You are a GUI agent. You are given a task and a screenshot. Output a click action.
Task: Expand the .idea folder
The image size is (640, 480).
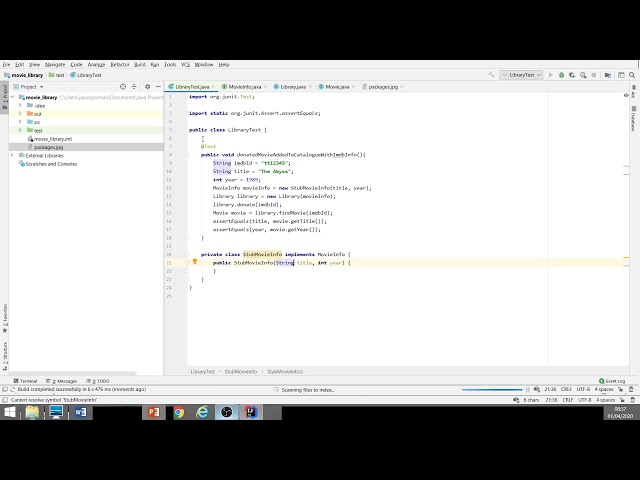20,105
